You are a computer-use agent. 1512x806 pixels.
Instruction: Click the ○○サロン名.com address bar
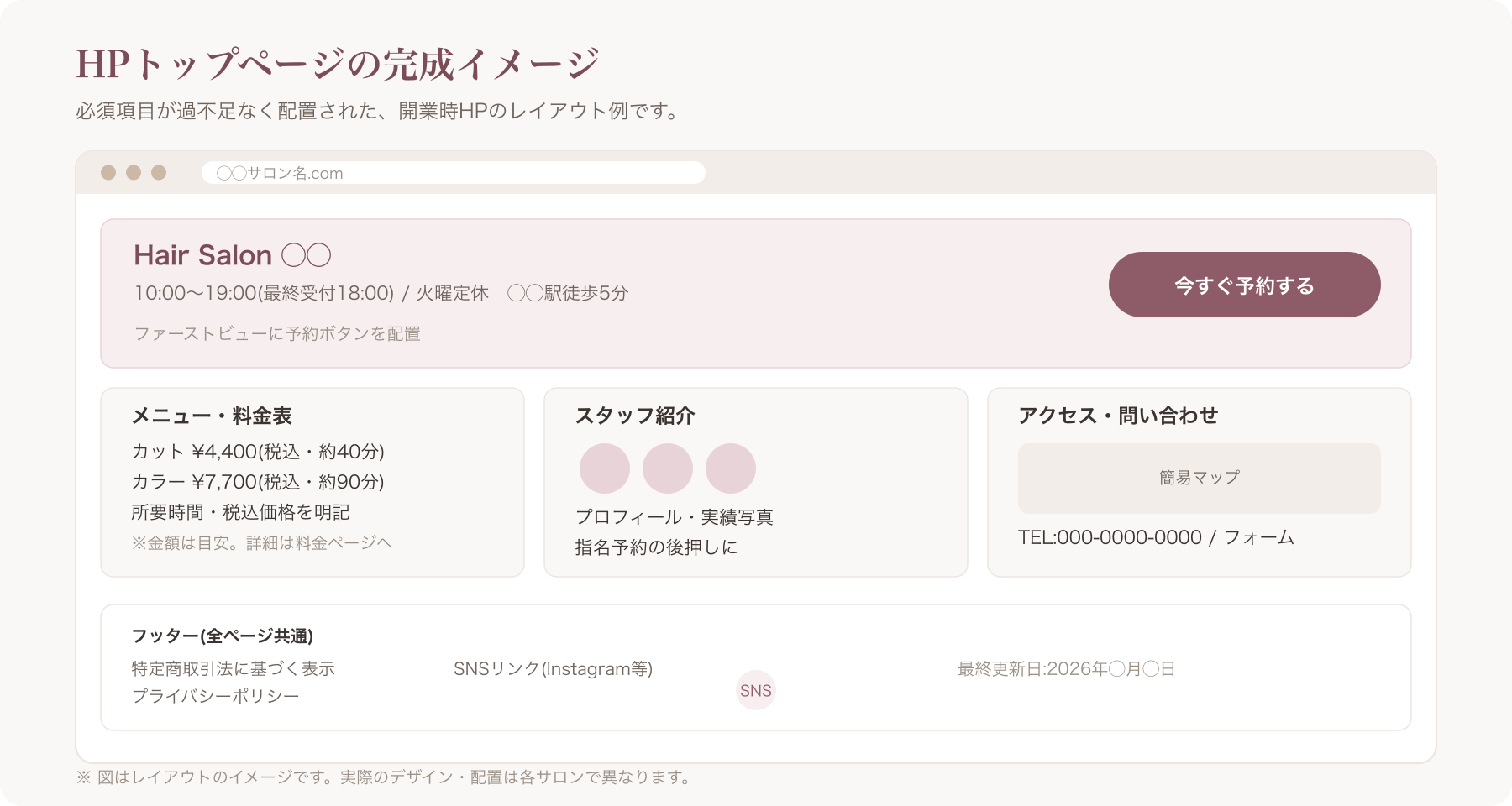pyautogui.click(x=454, y=173)
